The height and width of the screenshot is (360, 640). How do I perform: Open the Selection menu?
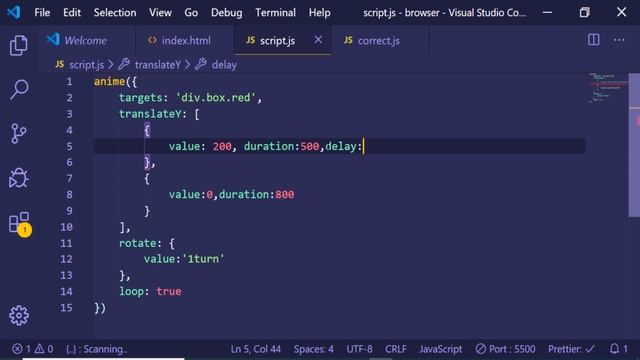pos(115,13)
